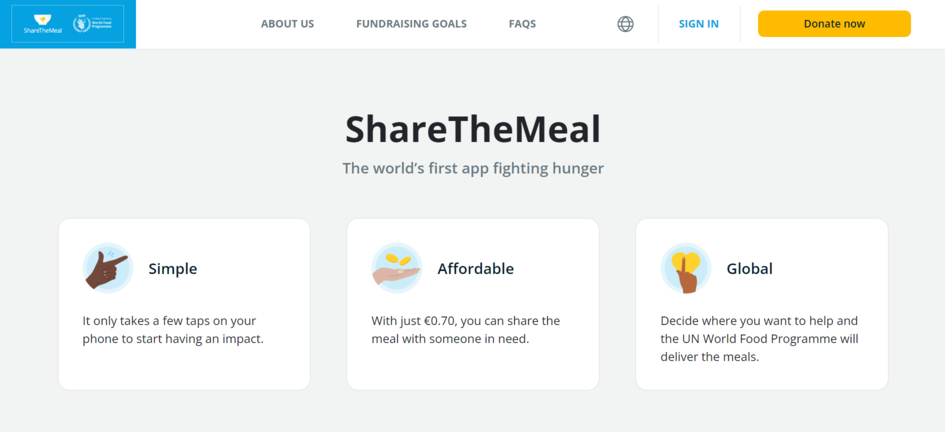Viewport: 945px width, 432px height.
Task: Click the €0.70 amount in Affordable card
Action: click(x=443, y=321)
